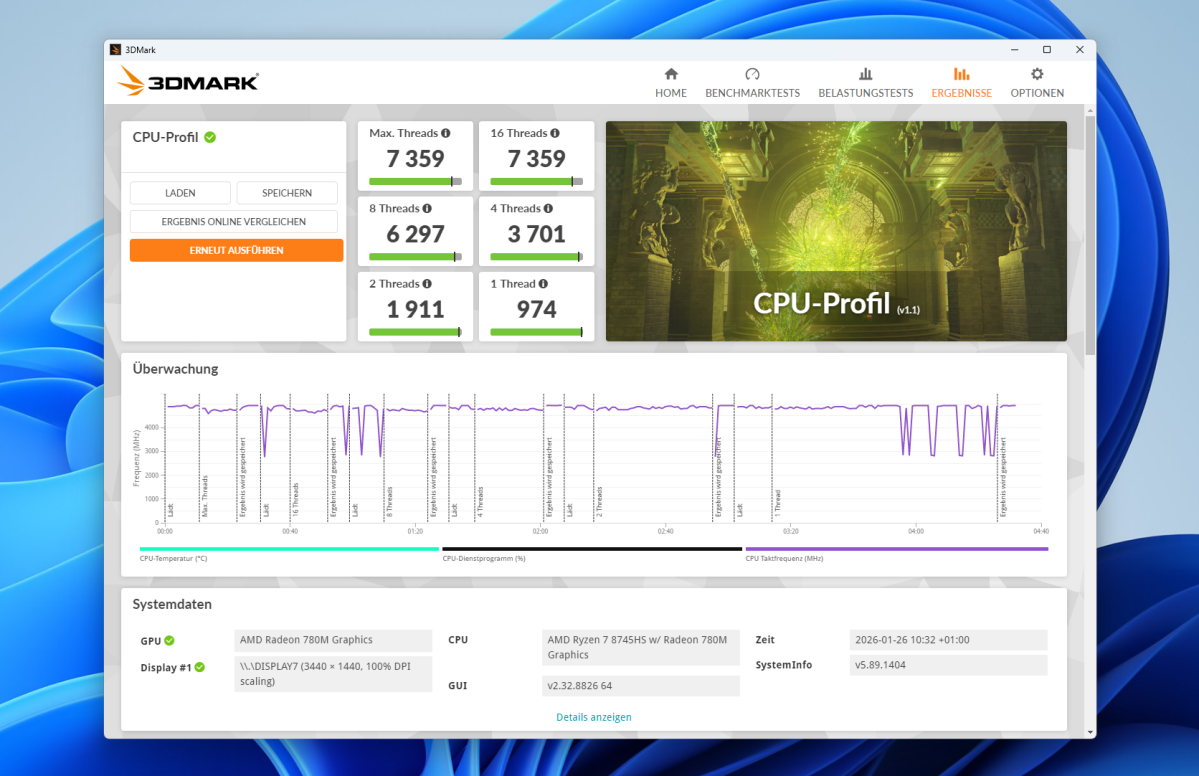Switch to the ERGEBNISSE tab

click(960, 92)
